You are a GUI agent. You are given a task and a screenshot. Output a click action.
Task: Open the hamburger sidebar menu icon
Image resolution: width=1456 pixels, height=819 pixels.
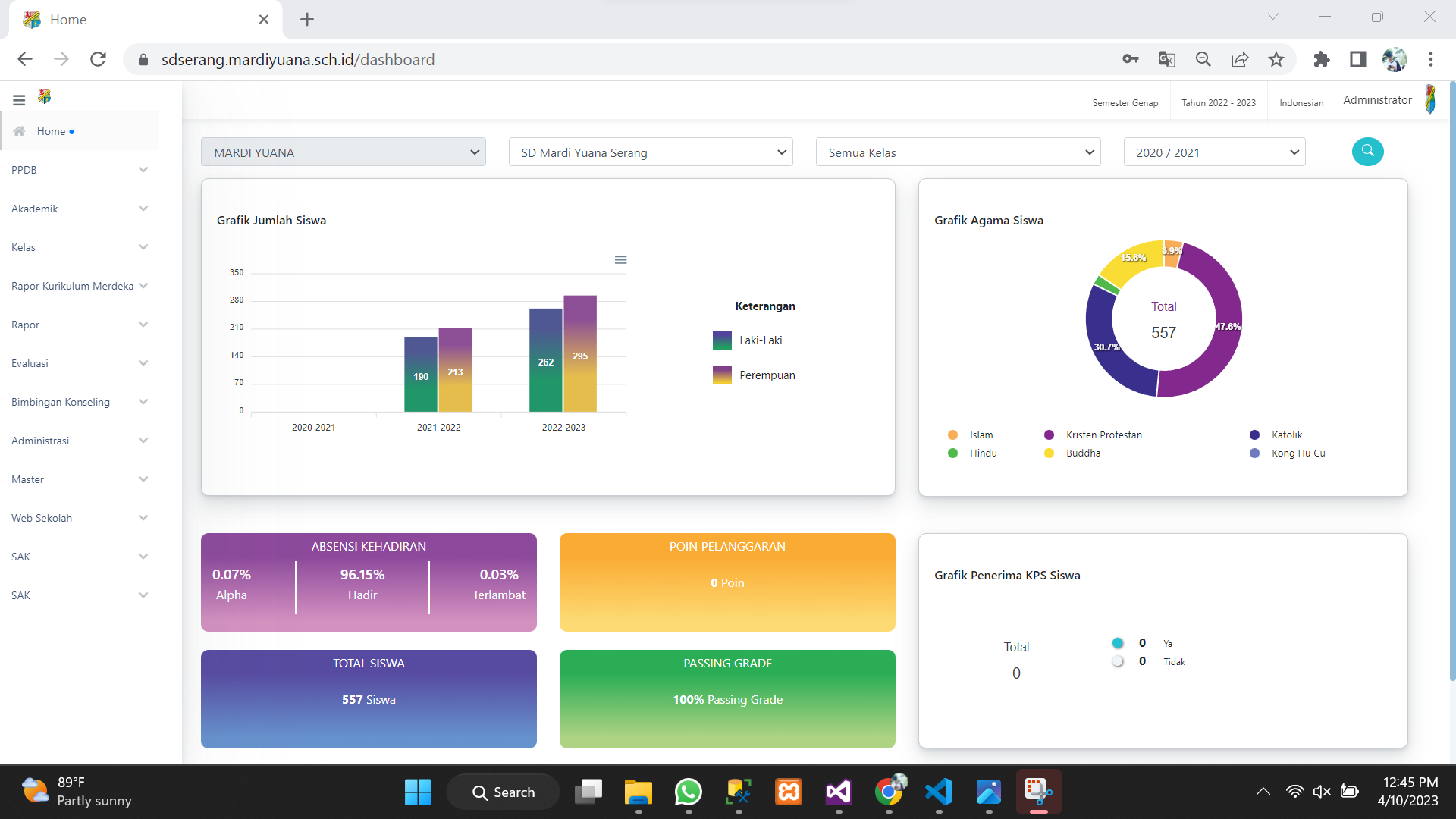pyautogui.click(x=19, y=99)
